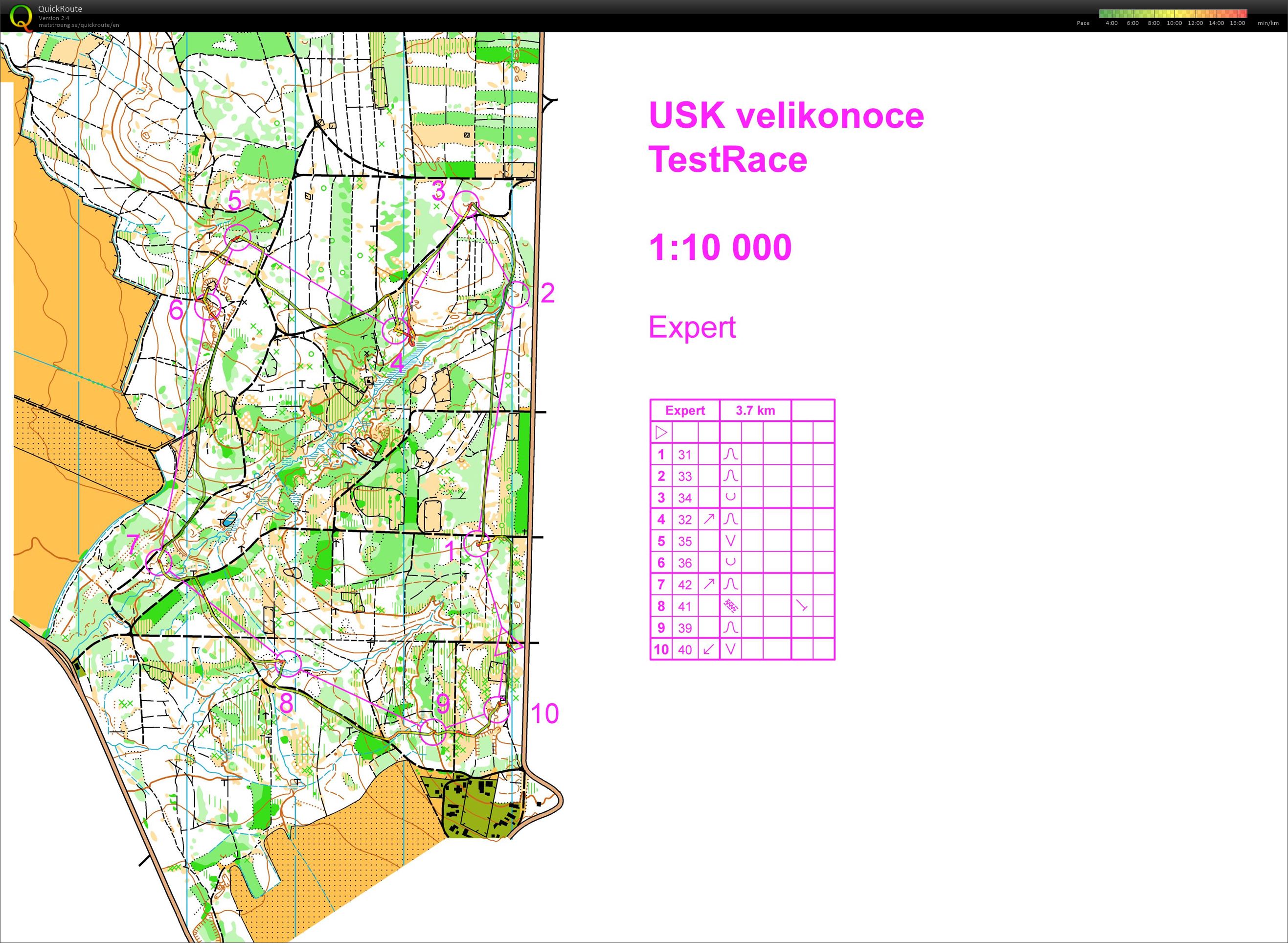Viewport: 1288px width, 943px height.
Task: Click control code 42 in the table
Action: click(685, 585)
